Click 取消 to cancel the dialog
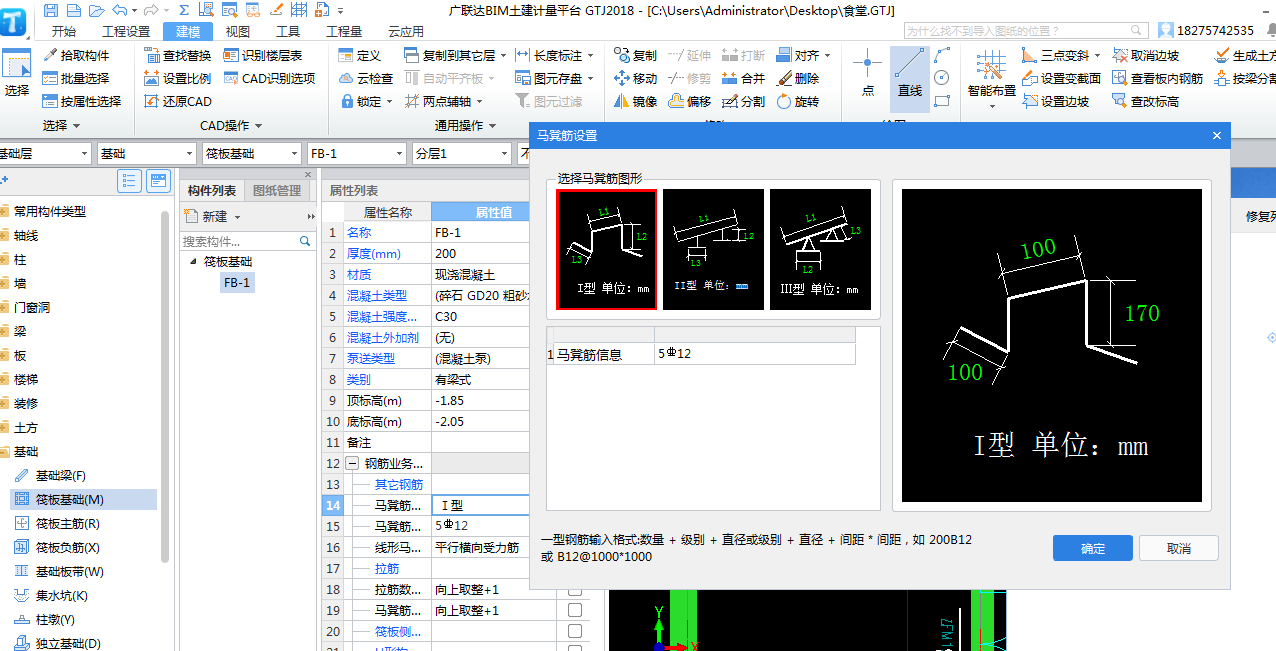The width and height of the screenshot is (1276, 651). pos(1179,548)
